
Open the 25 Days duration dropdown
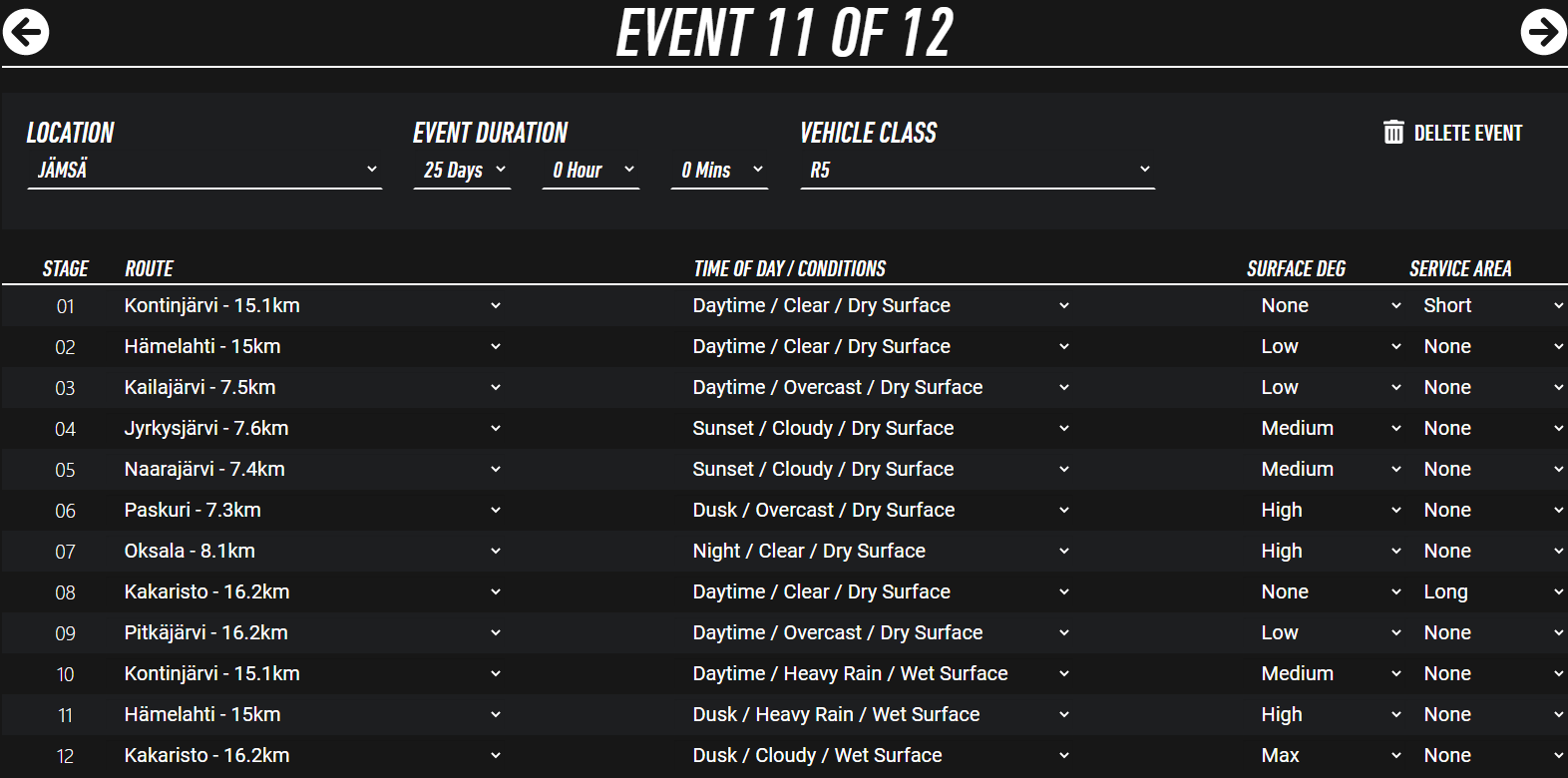[463, 171]
